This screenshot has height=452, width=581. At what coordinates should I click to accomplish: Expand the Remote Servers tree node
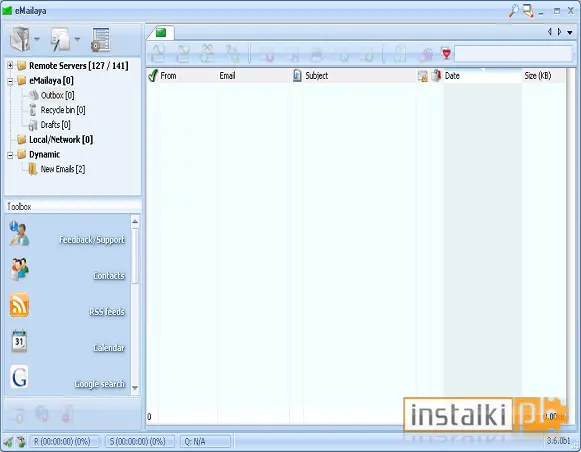[x=10, y=66]
